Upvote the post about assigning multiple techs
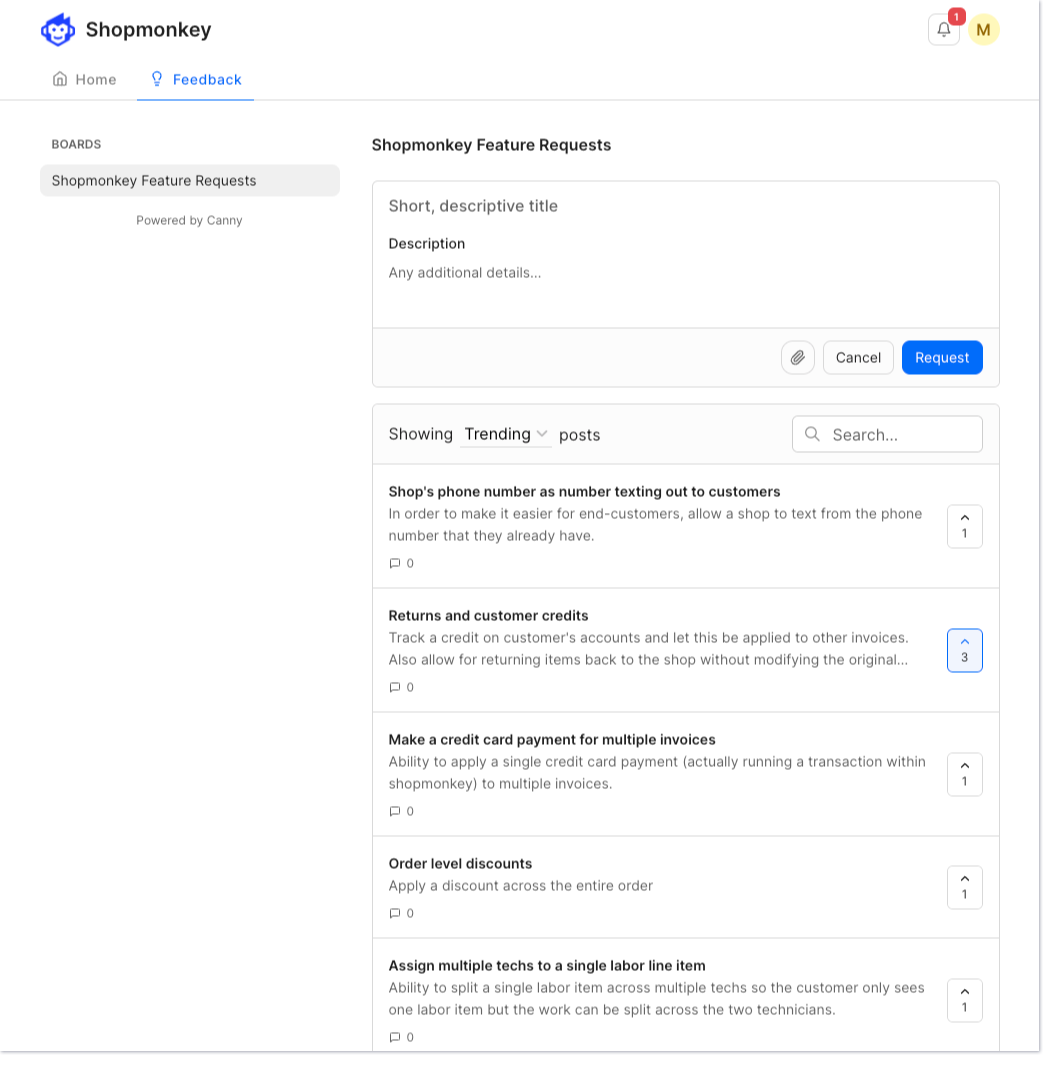This screenshot has width=1059, height=1071. 964,1000
